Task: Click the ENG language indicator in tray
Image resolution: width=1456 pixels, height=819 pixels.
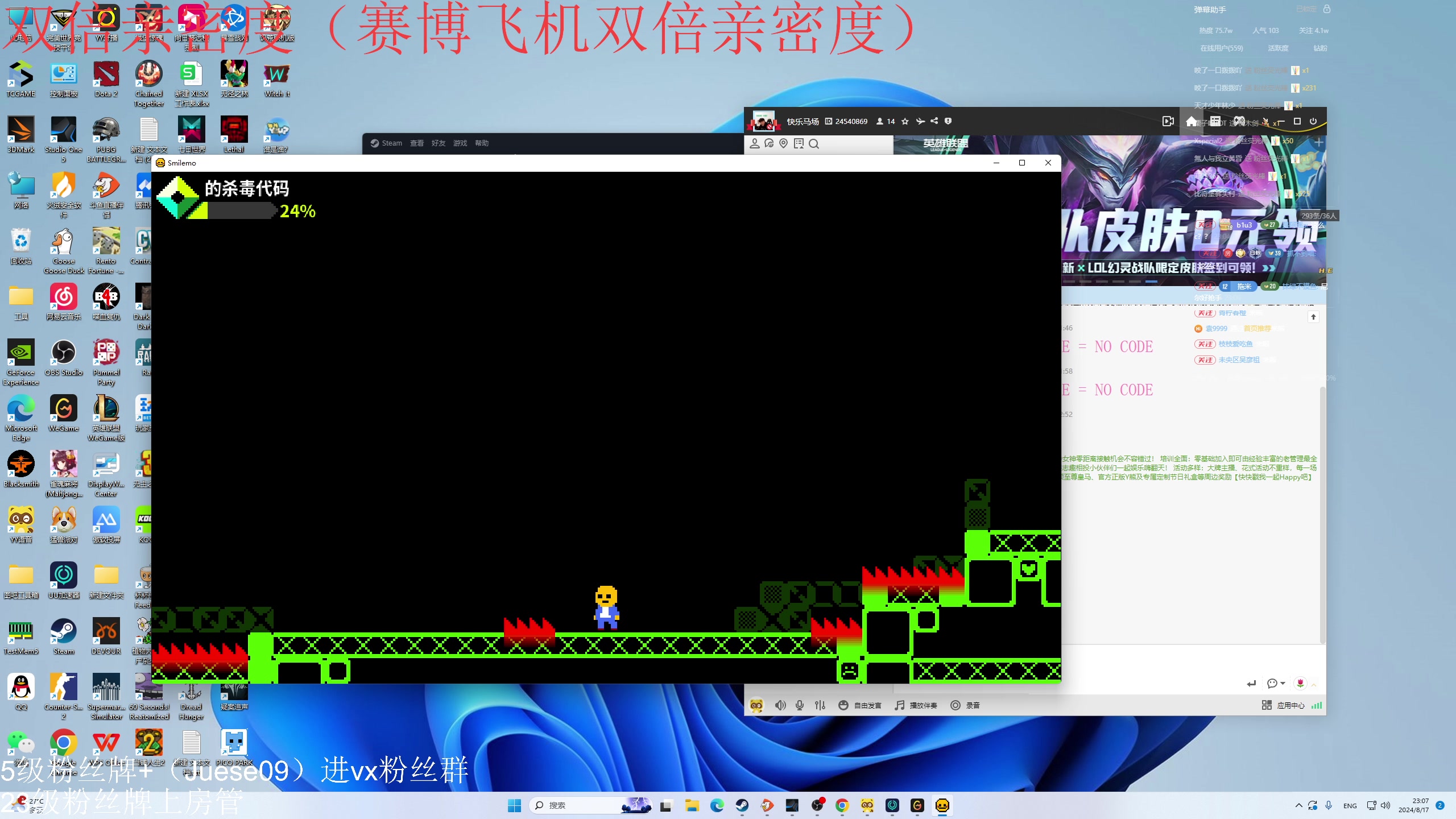Action: click(x=1350, y=806)
